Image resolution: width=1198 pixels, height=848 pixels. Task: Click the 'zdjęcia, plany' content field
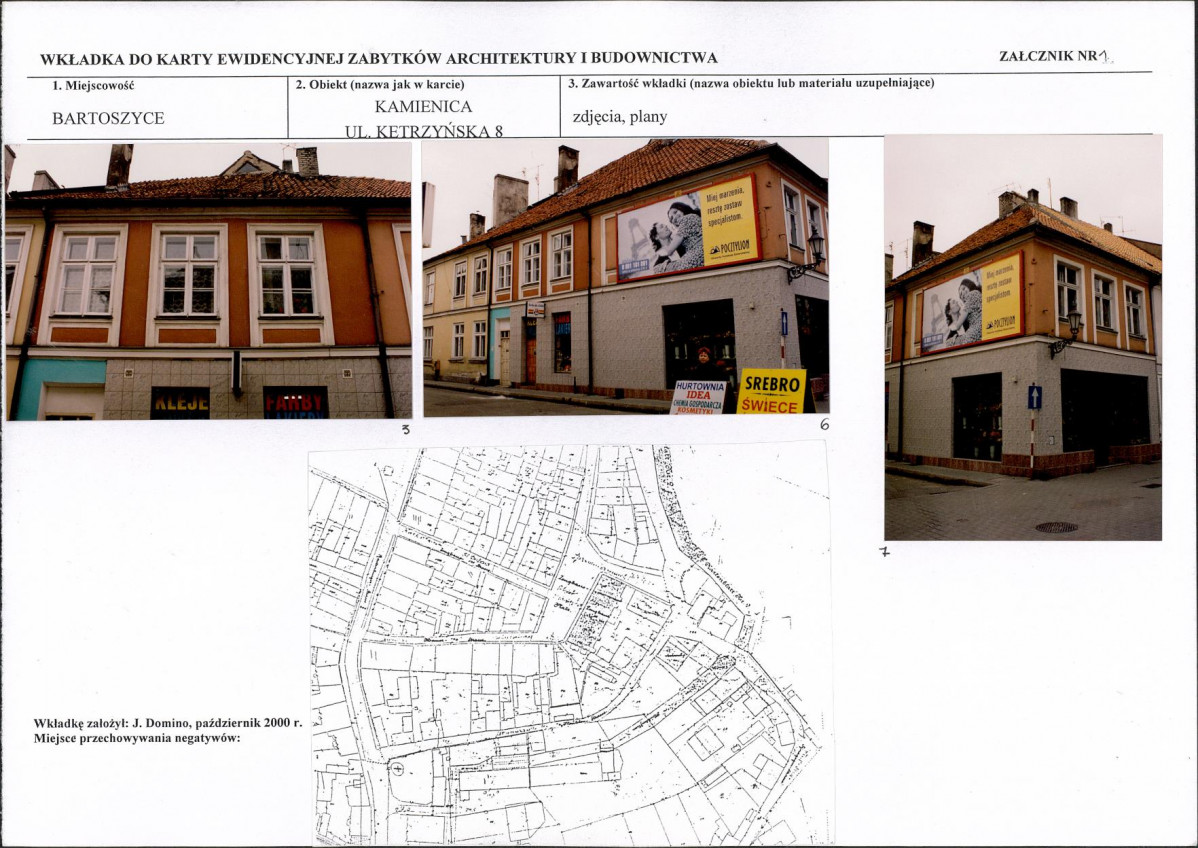point(620,117)
